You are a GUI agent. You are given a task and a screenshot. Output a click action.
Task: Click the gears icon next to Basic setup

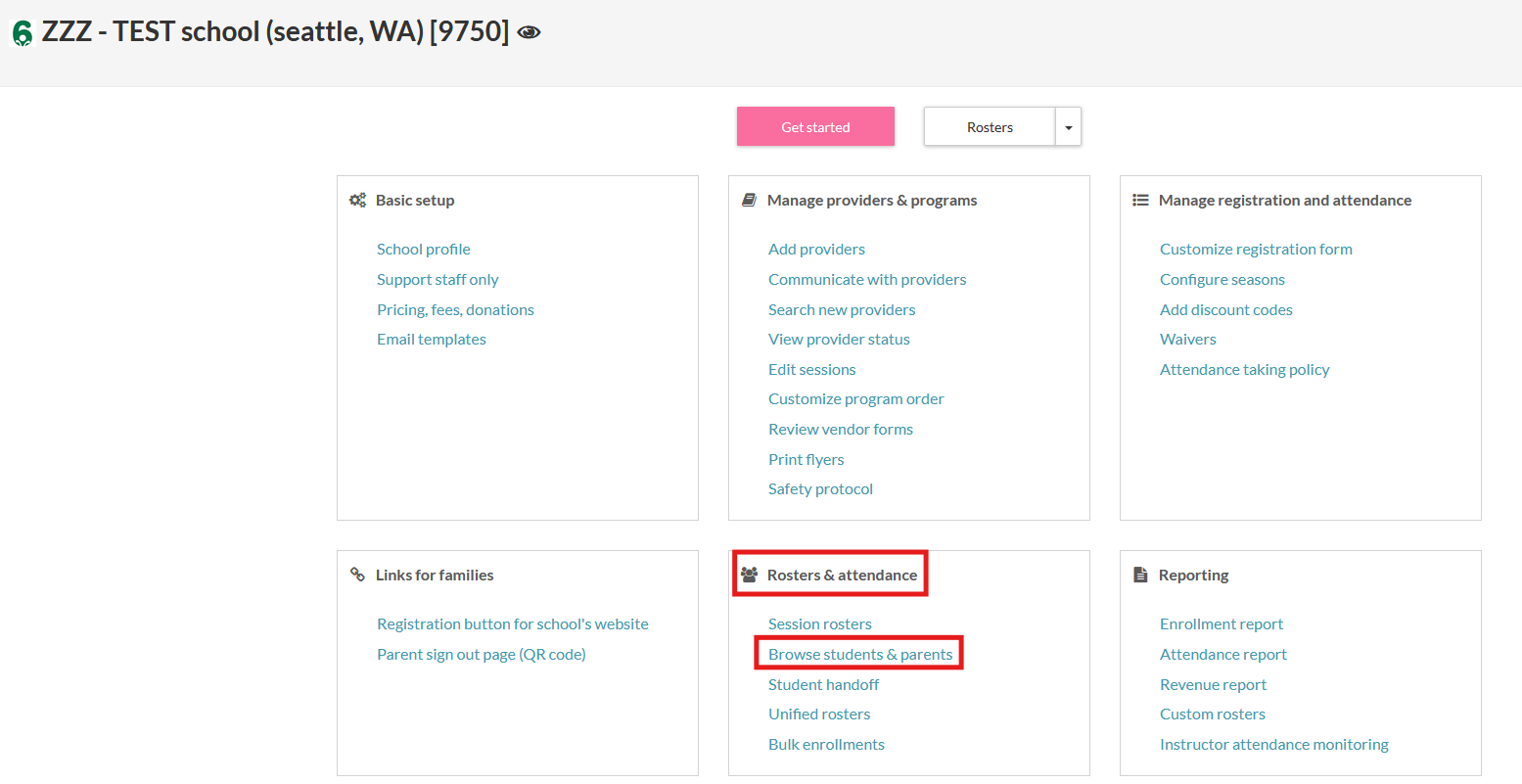pos(358,200)
